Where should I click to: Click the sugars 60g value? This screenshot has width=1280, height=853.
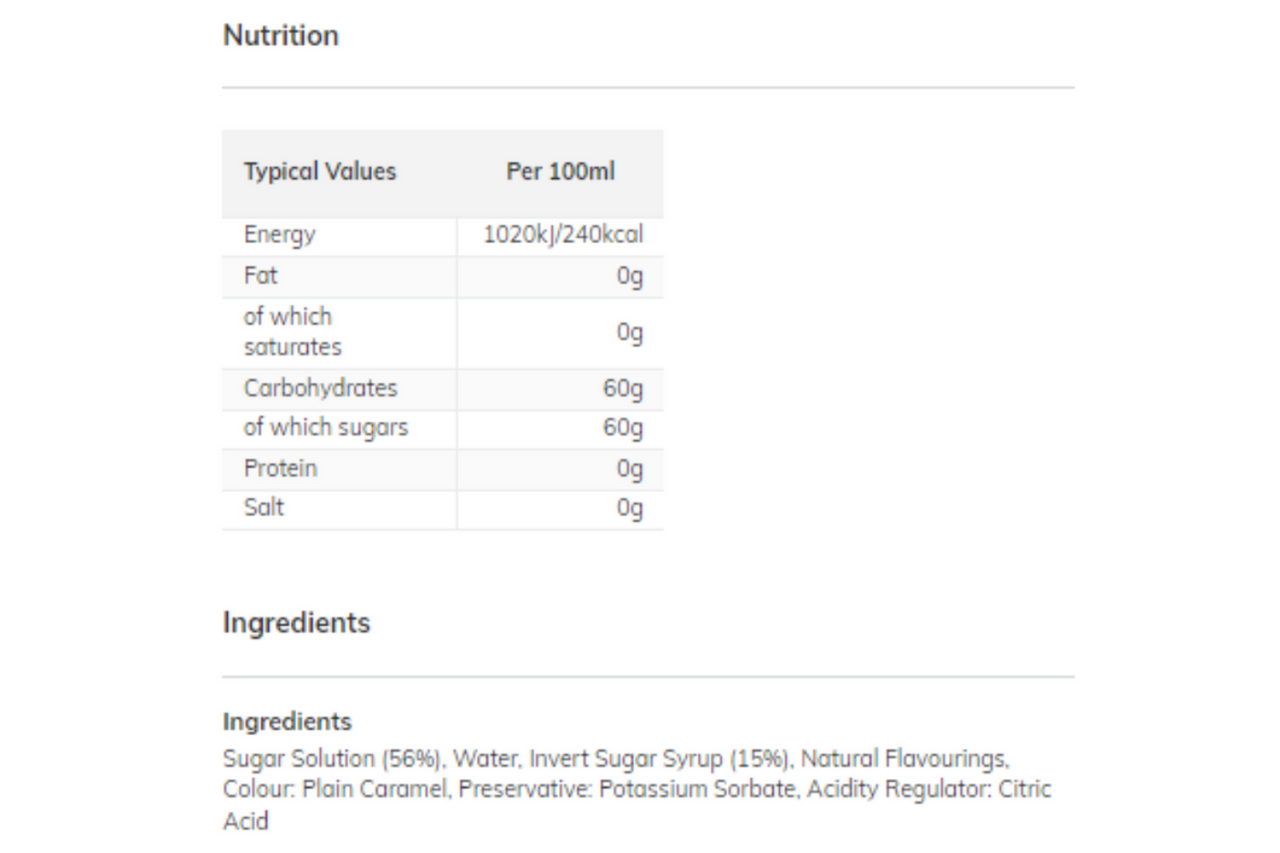coord(623,429)
